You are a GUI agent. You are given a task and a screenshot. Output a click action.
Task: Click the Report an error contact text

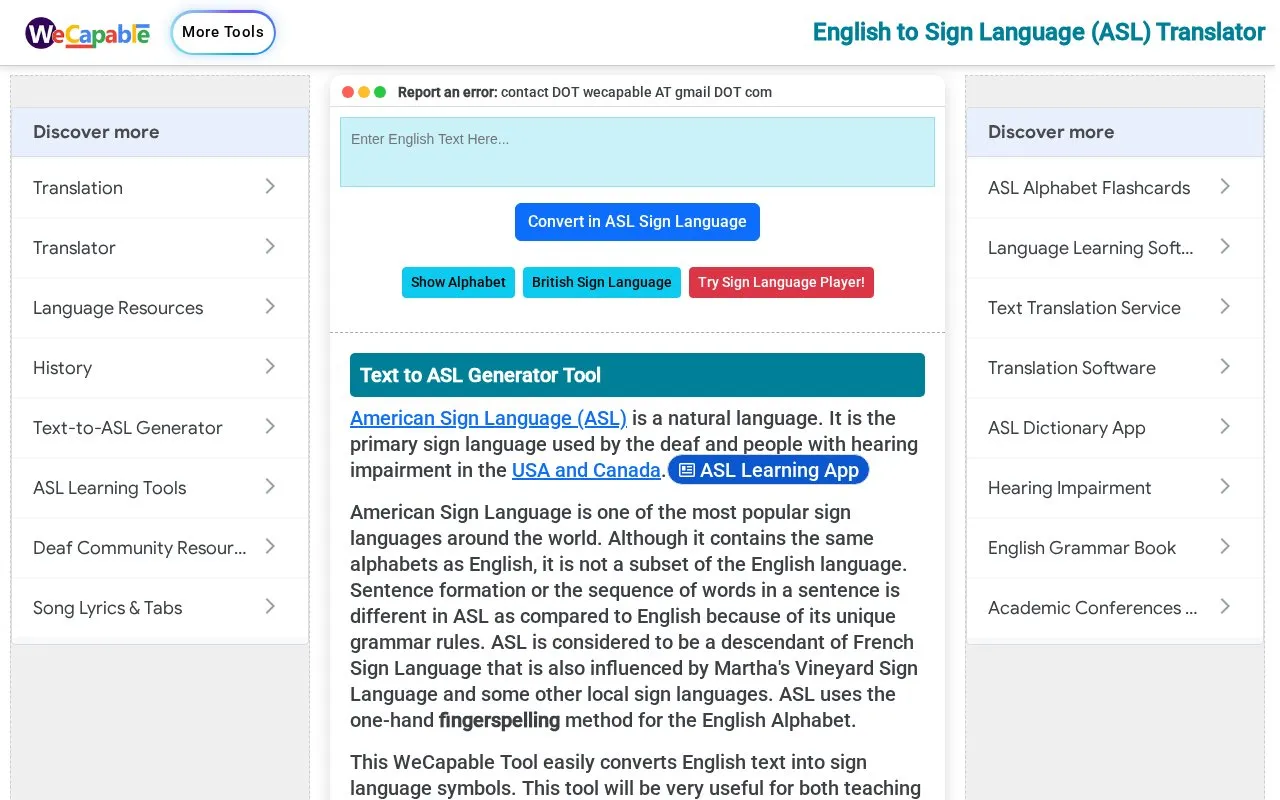[x=585, y=92]
